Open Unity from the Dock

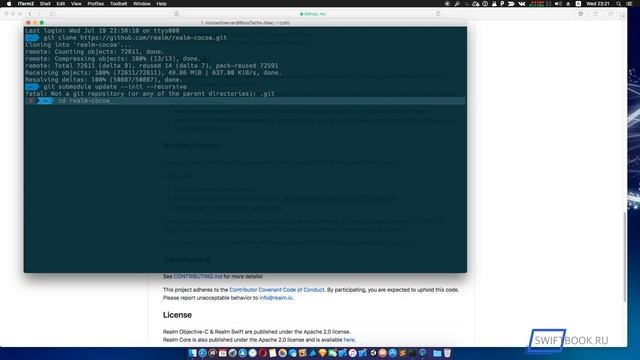coord(373,353)
